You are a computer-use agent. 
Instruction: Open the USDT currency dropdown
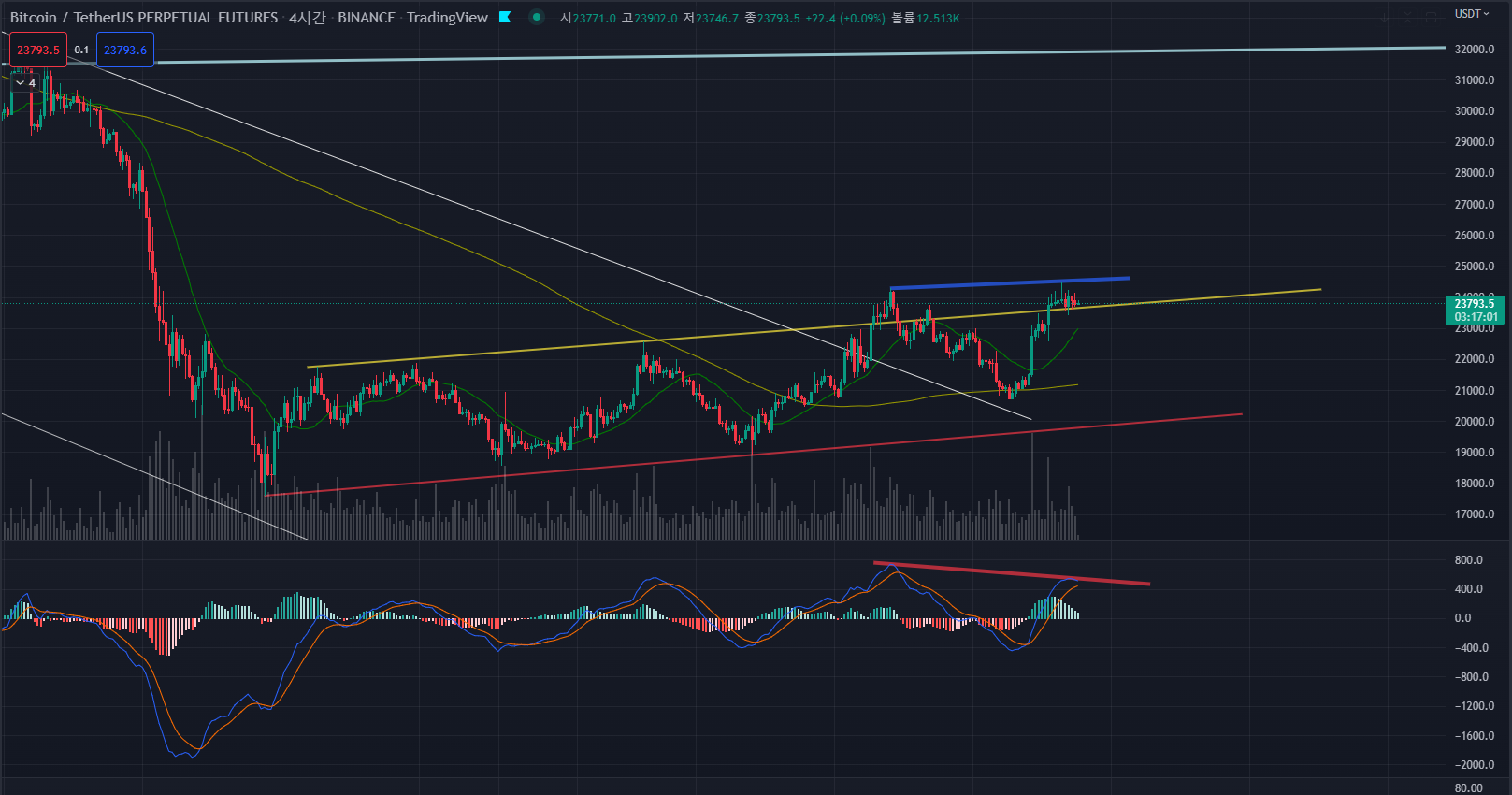click(x=1472, y=14)
